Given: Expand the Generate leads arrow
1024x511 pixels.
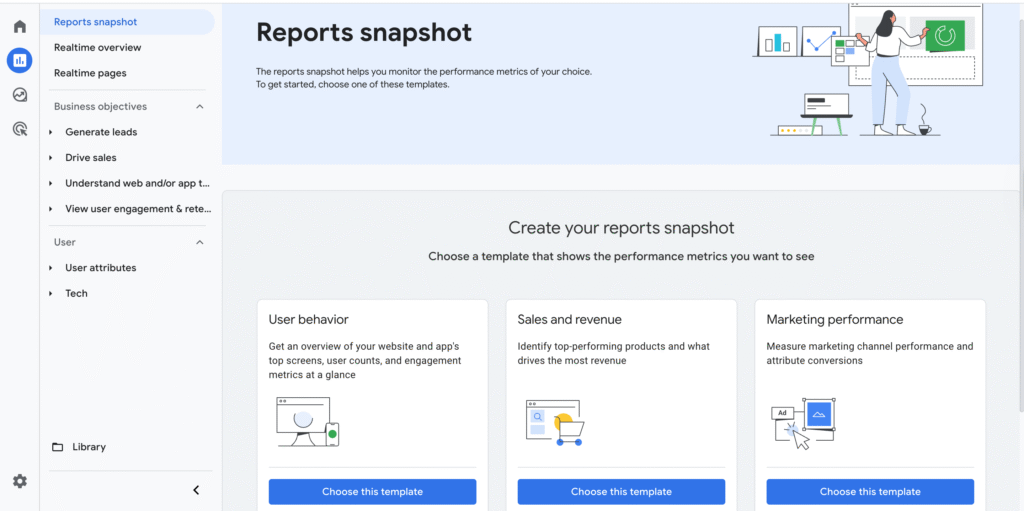Looking at the screenshot, I should click(51, 132).
